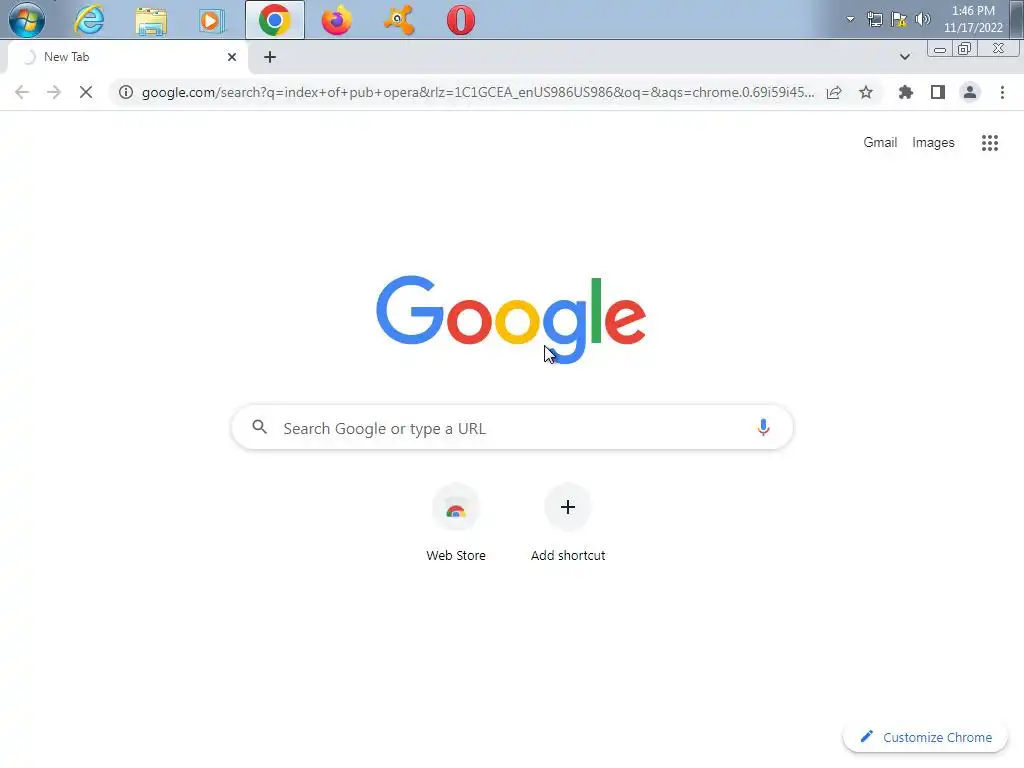Image resolution: width=1024 pixels, height=768 pixels.
Task: View site information icon in address bar
Action: coord(126,92)
